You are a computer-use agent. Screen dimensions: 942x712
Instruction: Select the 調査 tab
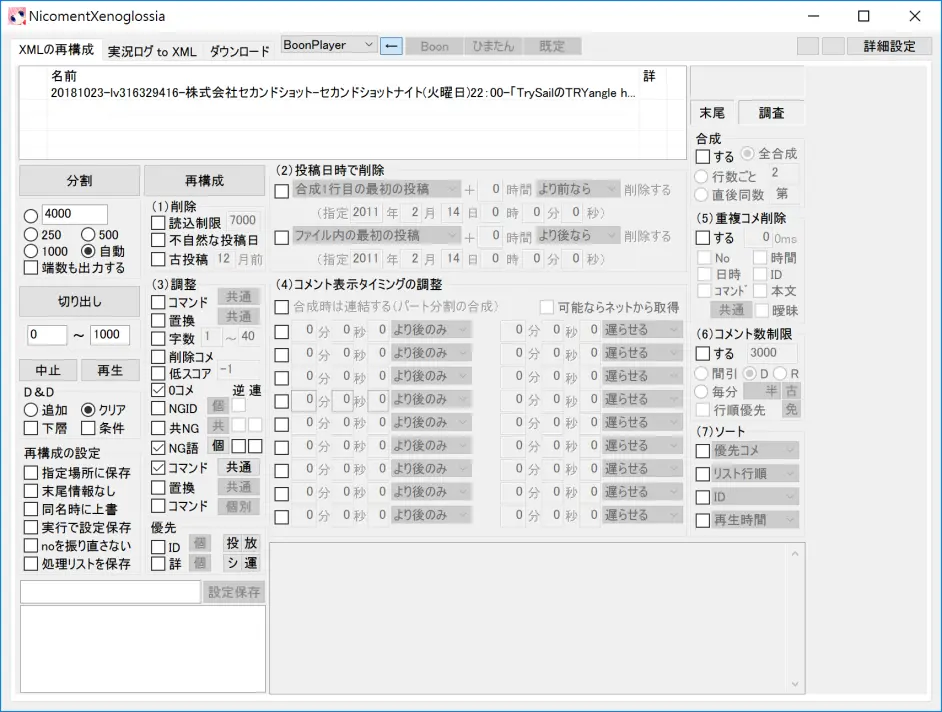[771, 113]
